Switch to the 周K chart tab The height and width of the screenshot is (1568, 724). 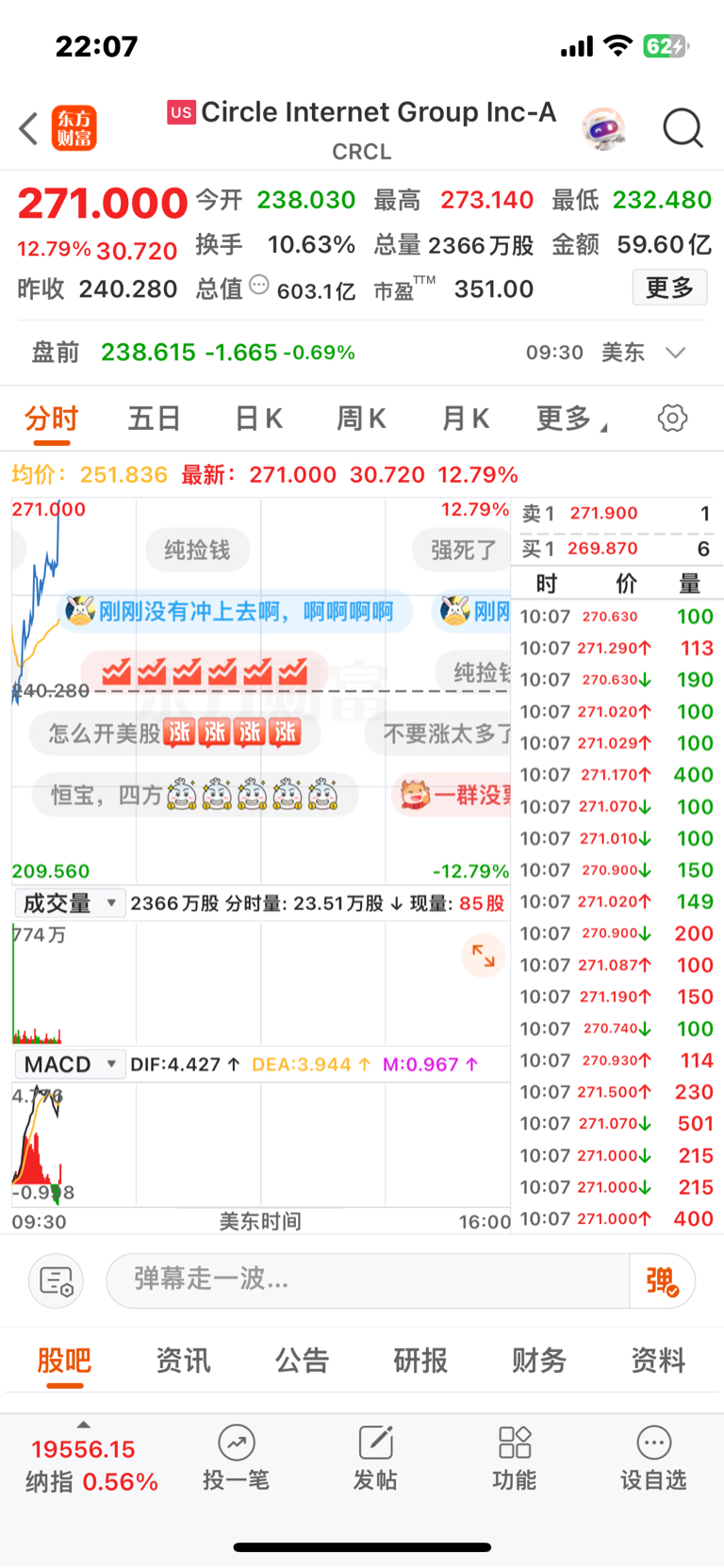coord(362,419)
